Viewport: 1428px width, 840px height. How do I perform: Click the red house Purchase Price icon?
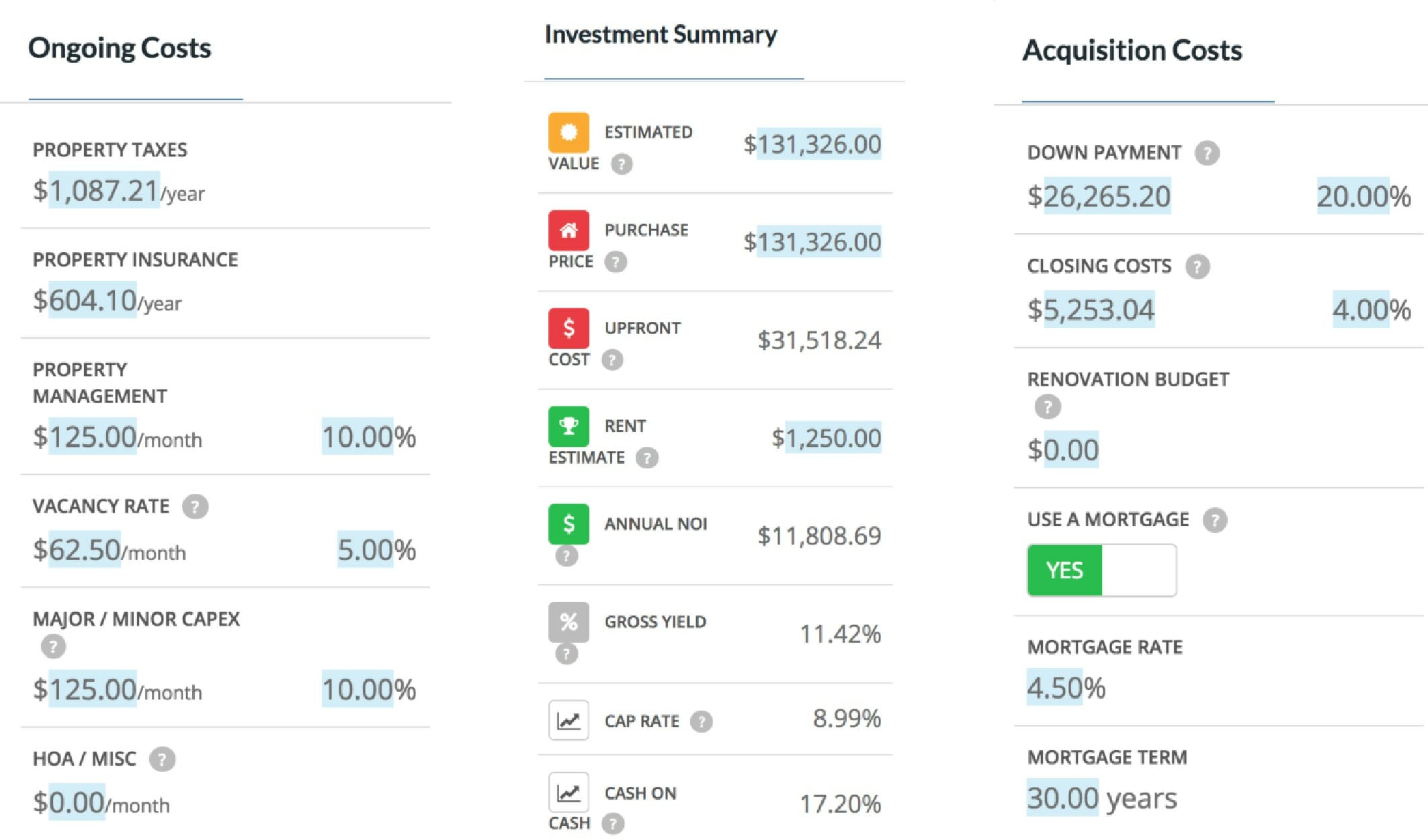pos(569,230)
